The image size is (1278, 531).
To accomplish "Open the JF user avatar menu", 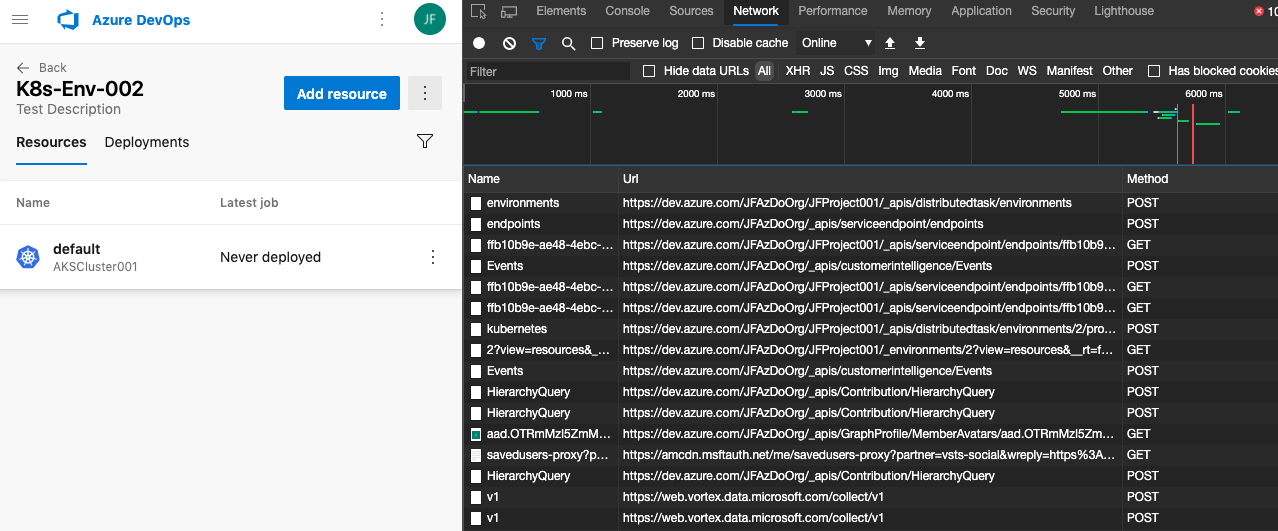I will (429, 19).
